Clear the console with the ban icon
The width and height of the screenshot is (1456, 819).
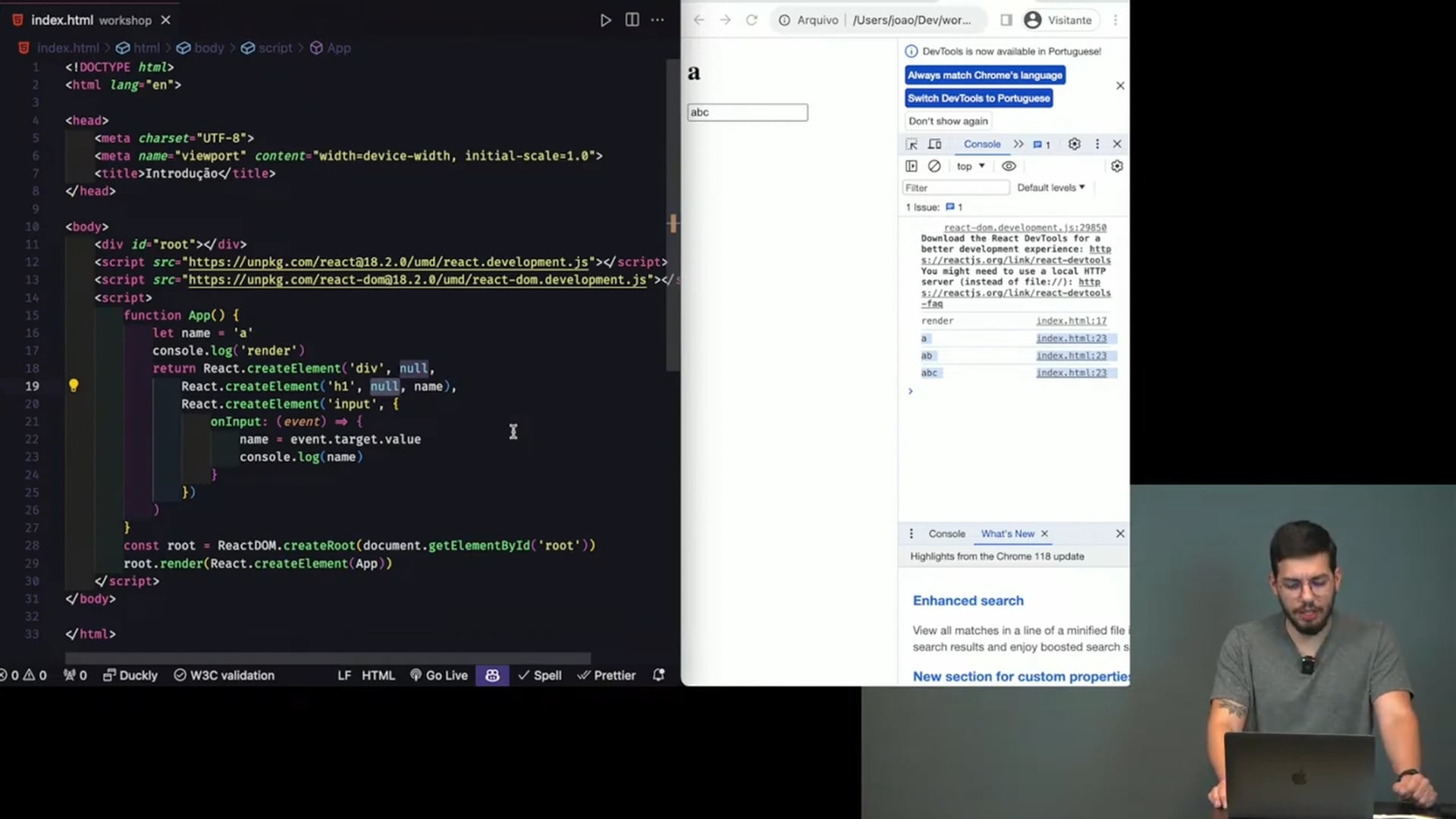click(934, 166)
